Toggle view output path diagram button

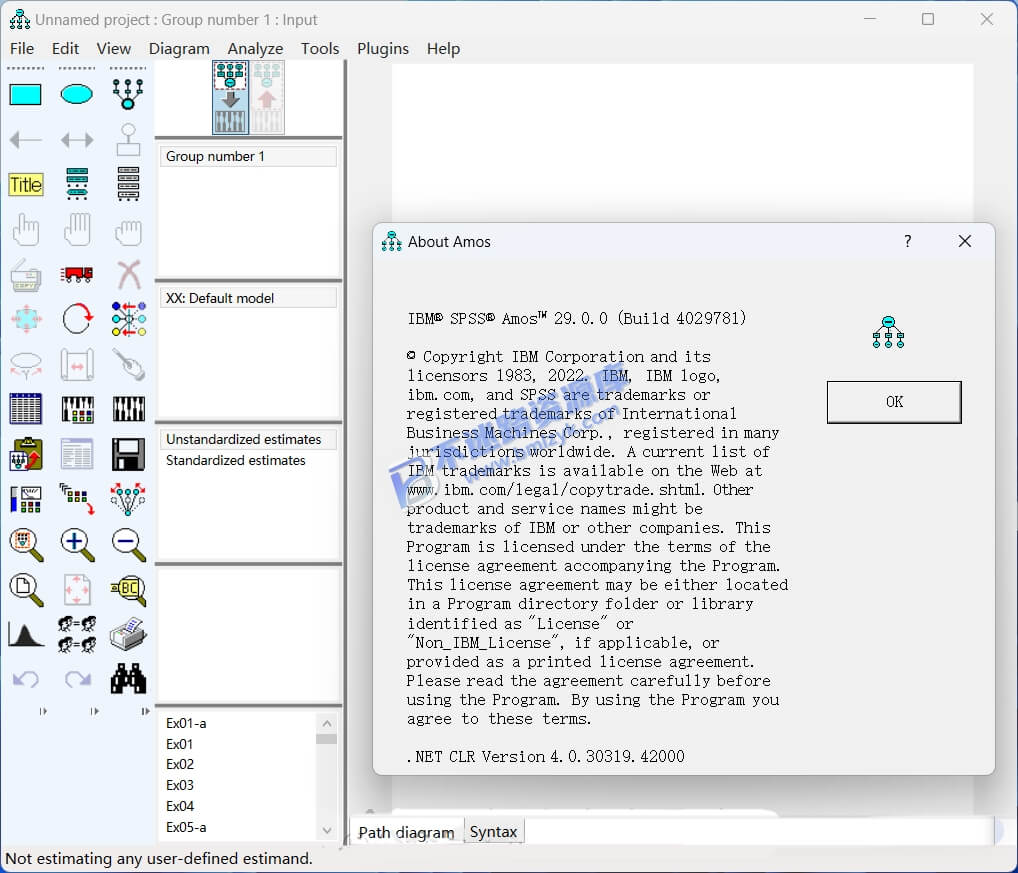pos(267,97)
